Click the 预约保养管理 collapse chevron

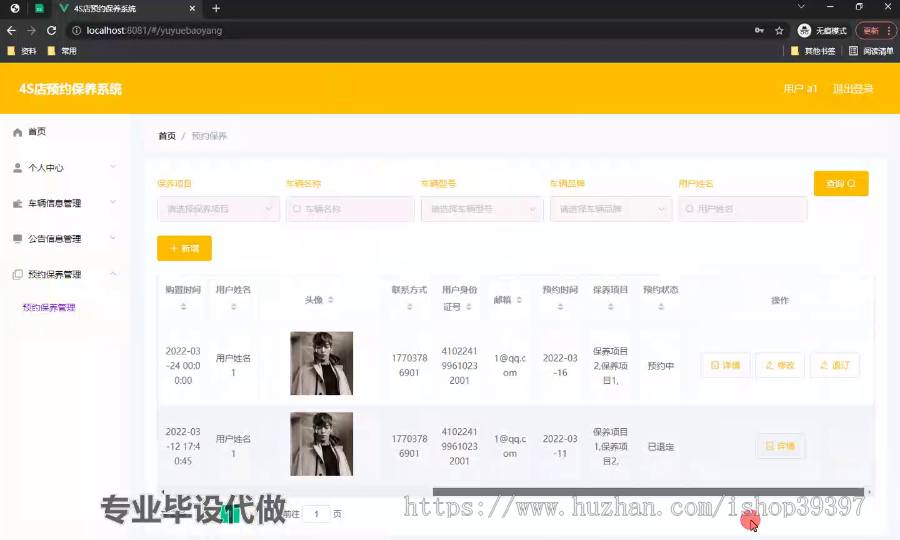pos(113,274)
